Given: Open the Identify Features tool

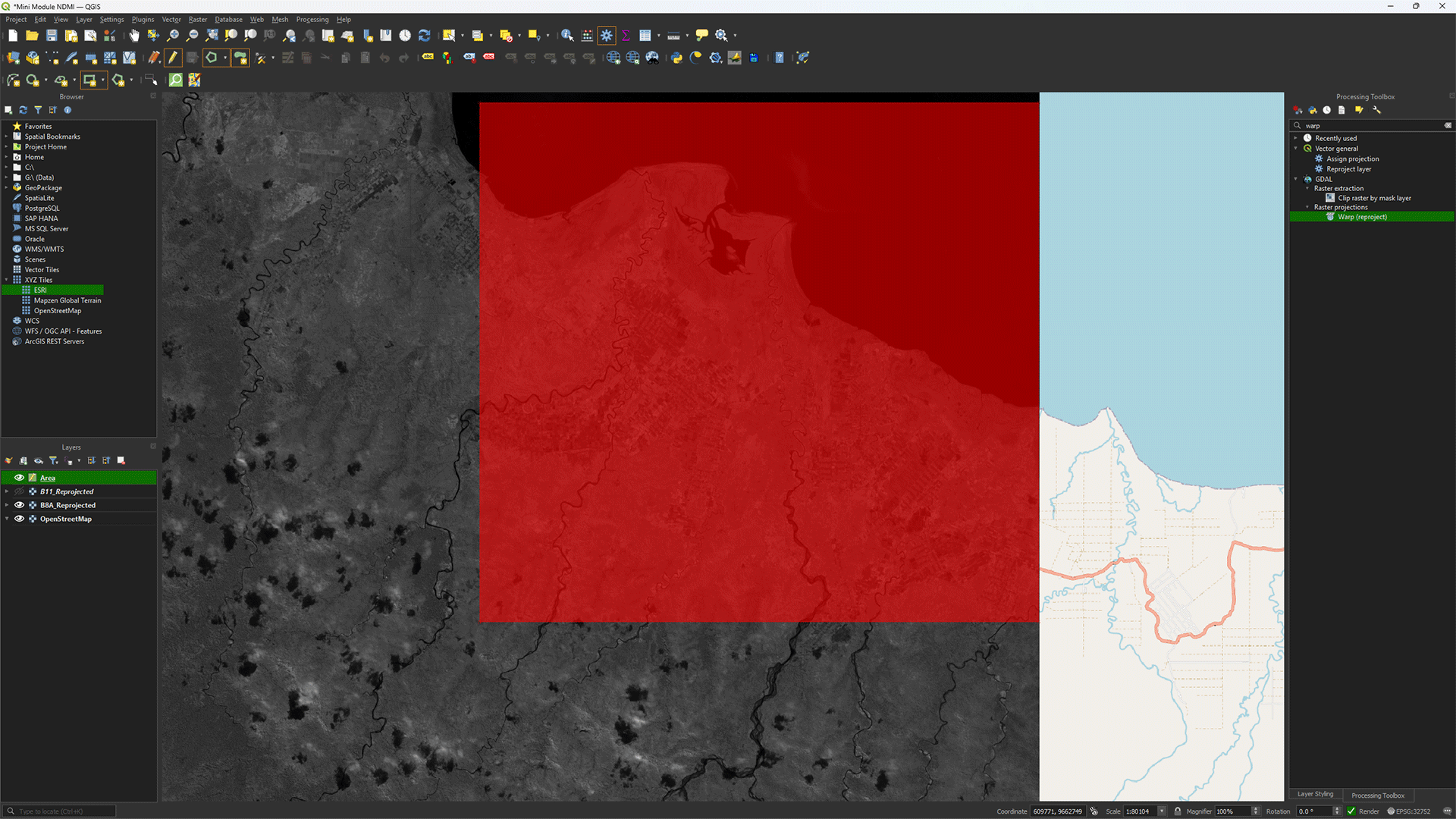Looking at the screenshot, I should coord(567,35).
